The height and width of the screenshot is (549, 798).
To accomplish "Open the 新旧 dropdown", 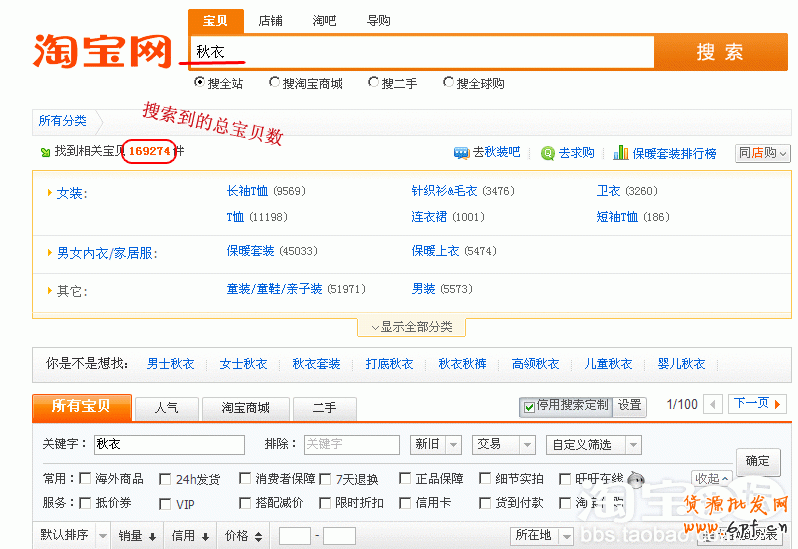I will coord(435,444).
